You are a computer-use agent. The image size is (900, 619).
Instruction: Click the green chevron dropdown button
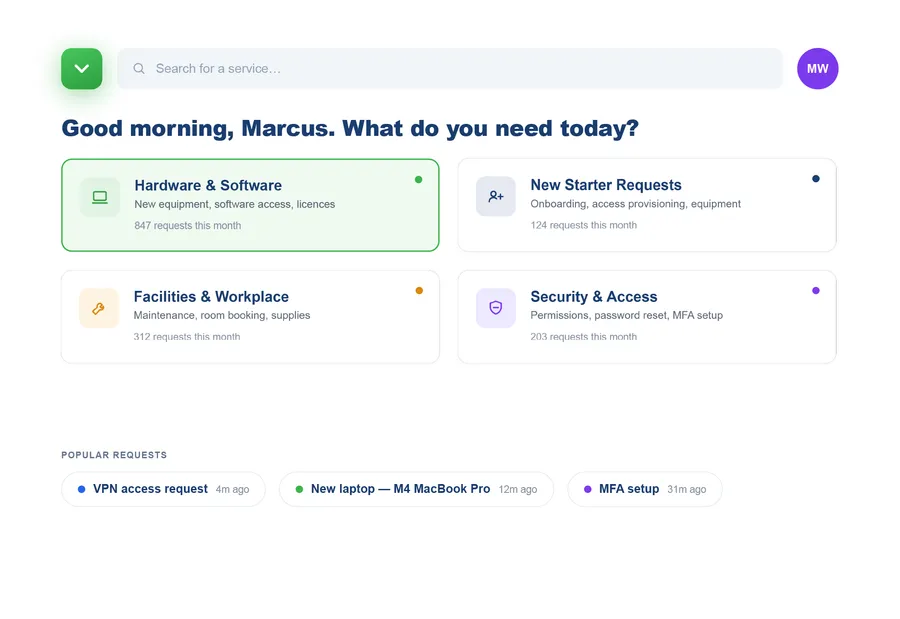pyautogui.click(x=82, y=68)
